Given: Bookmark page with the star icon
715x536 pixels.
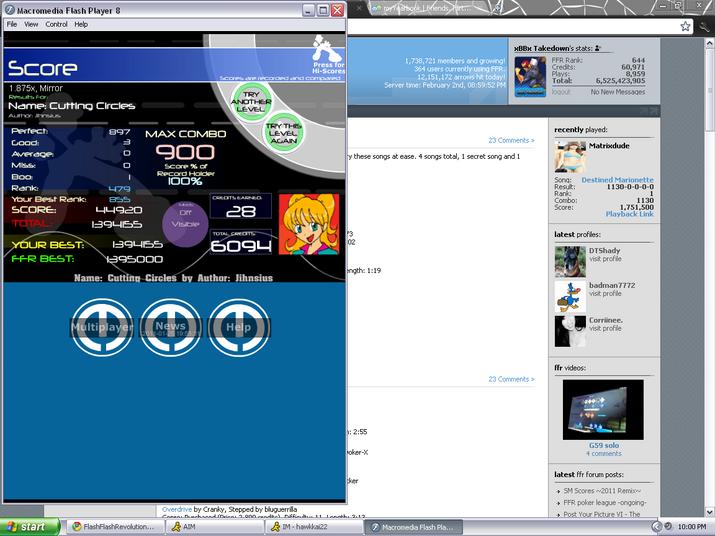Looking at the screenshot, I should tap(685, 26).
